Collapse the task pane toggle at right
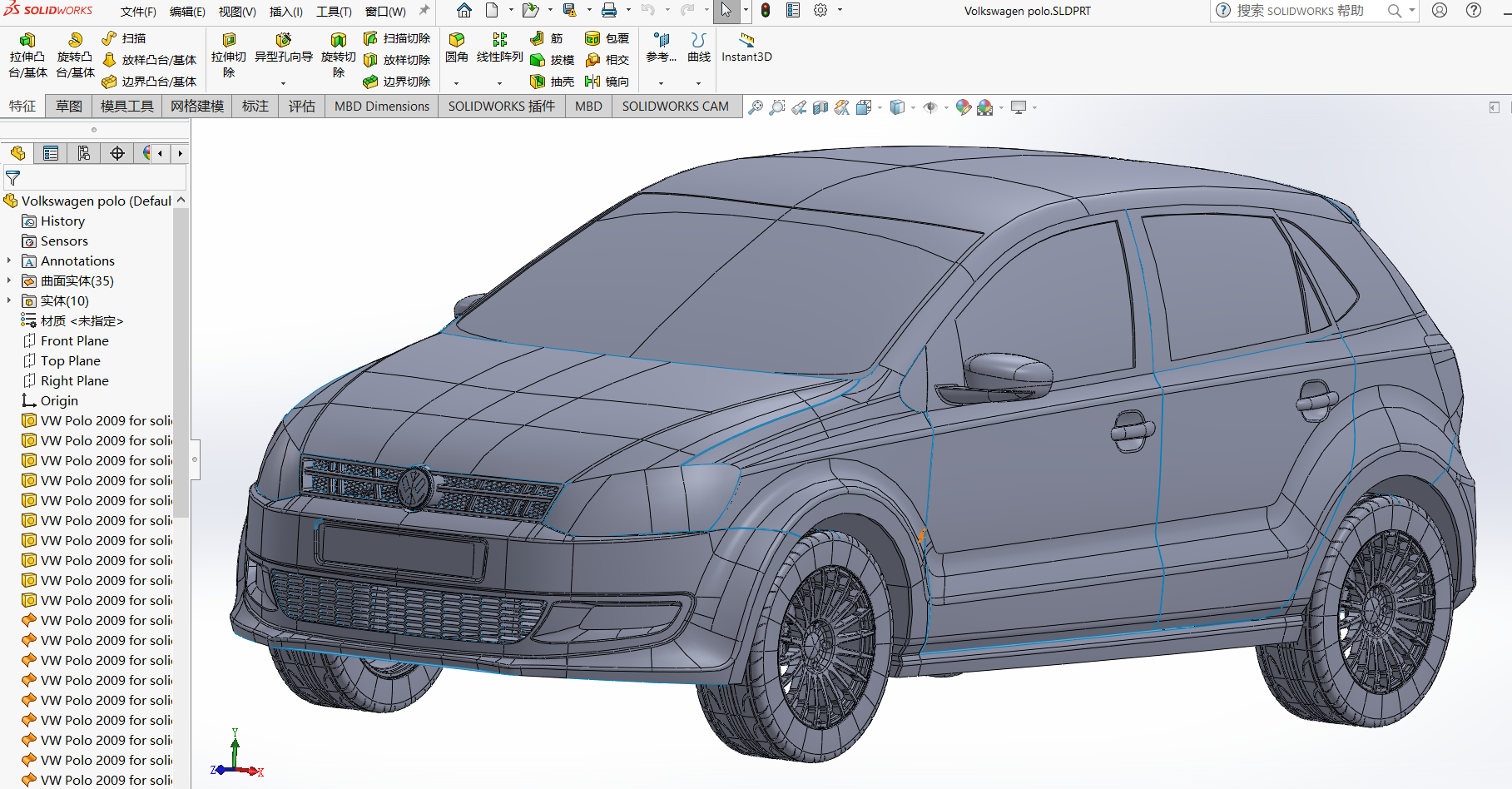1512x789 pixels. [1495, 107]
